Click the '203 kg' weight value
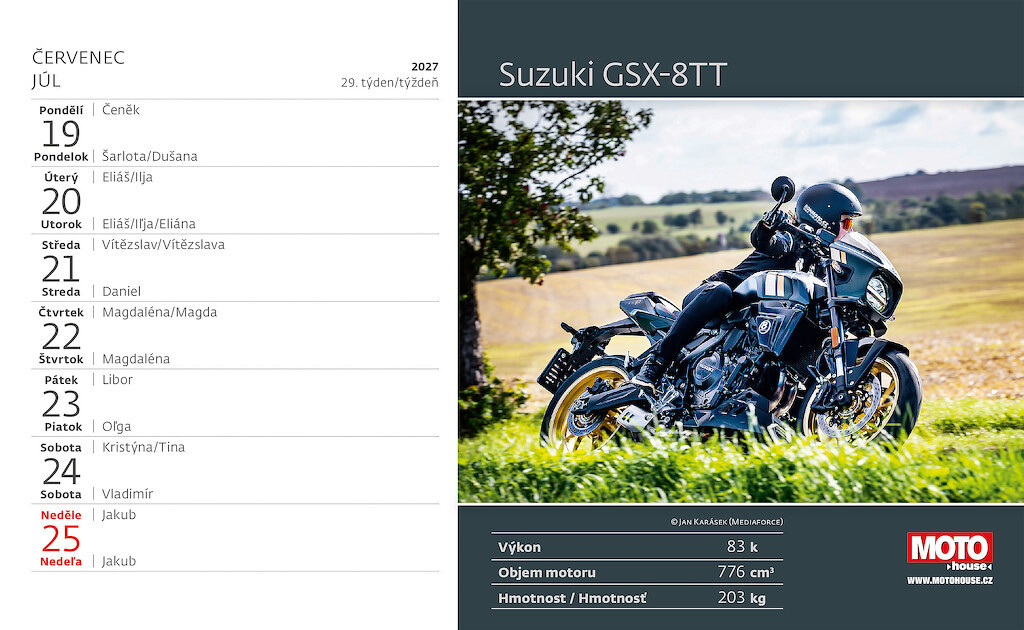 pos(741,597)
